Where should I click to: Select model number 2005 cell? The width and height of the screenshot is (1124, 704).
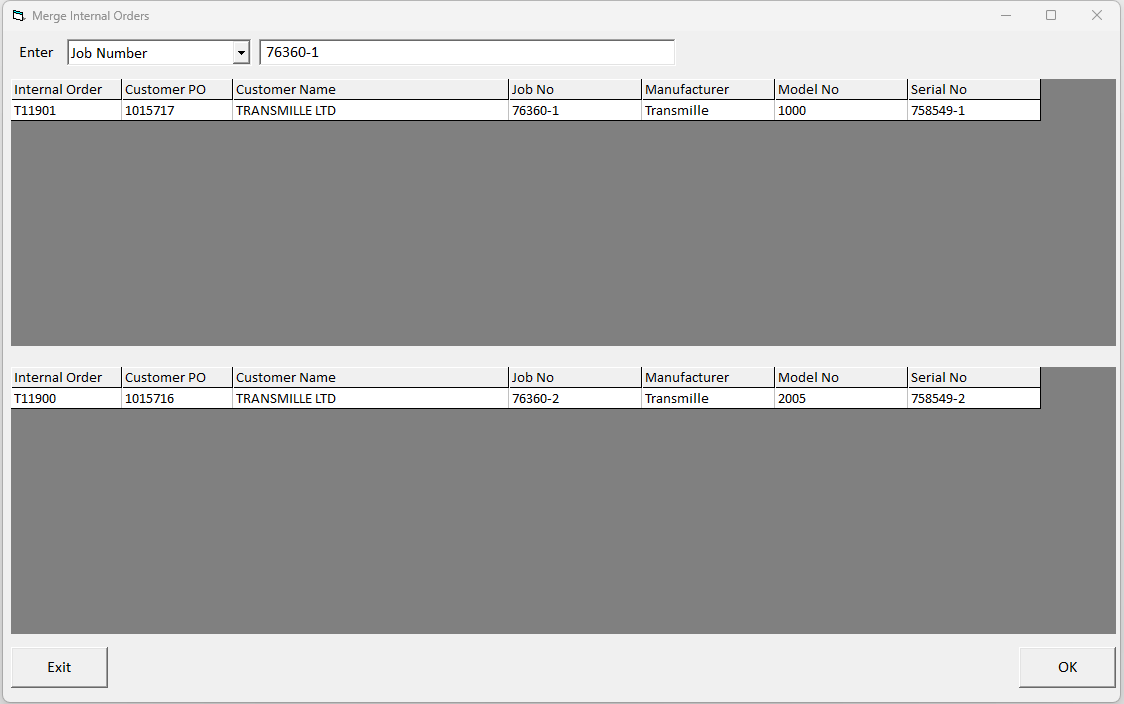click(842, 399)
